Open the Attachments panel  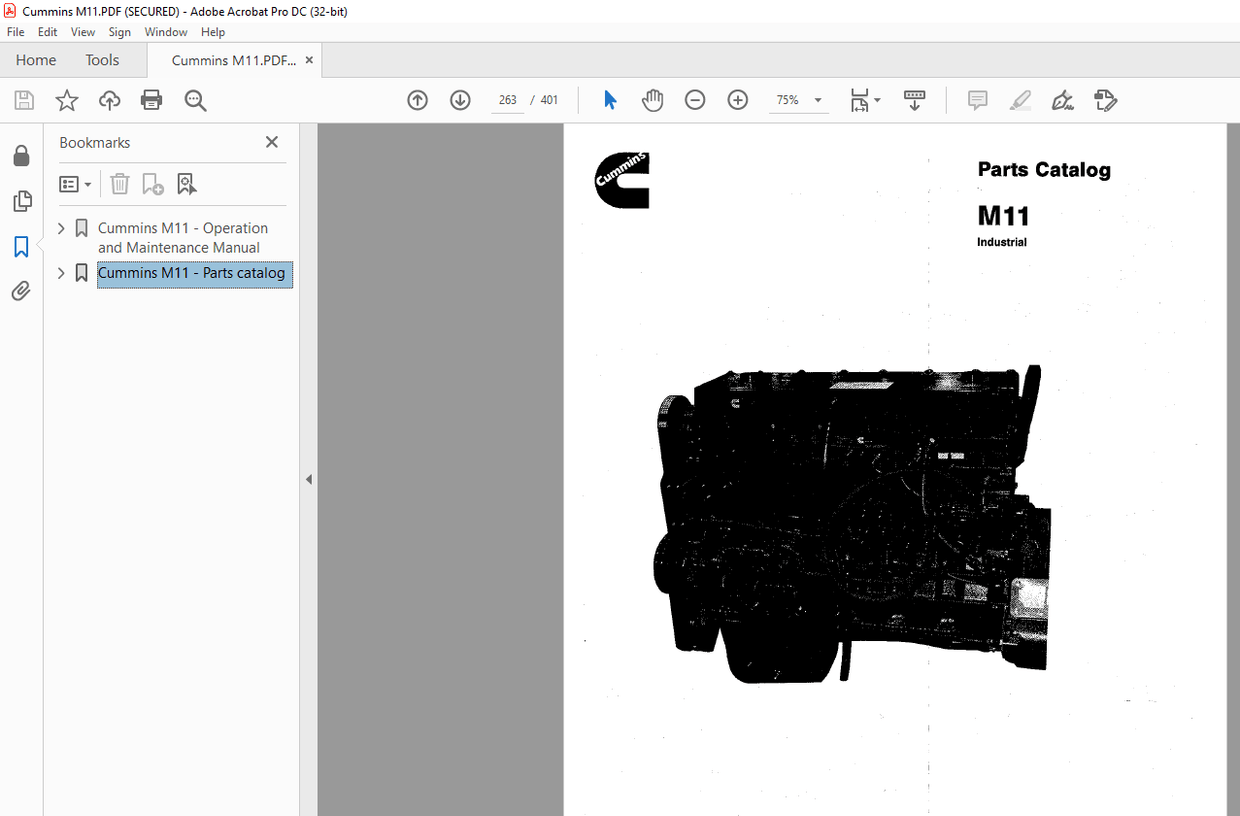pos(22,291)
